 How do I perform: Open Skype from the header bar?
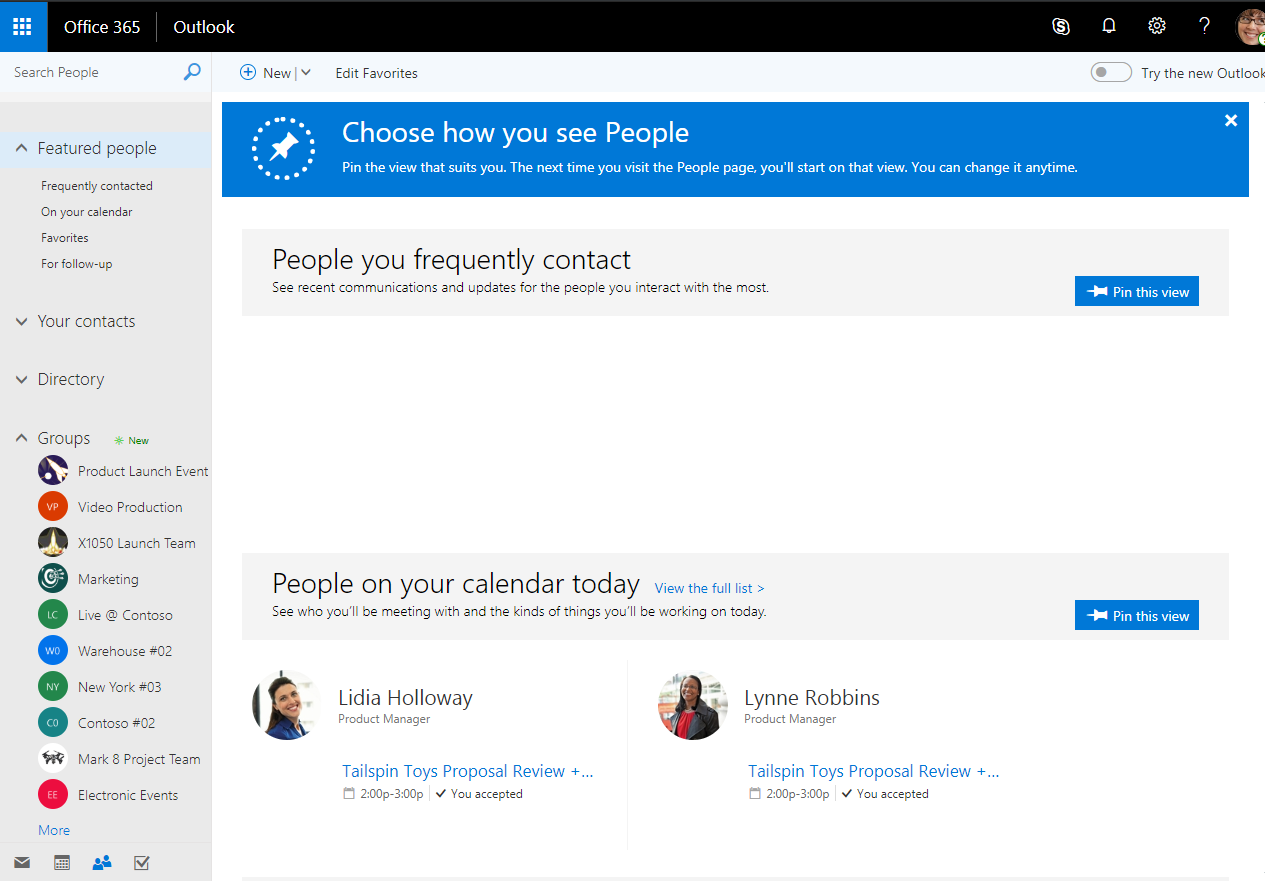[1061, 27]
